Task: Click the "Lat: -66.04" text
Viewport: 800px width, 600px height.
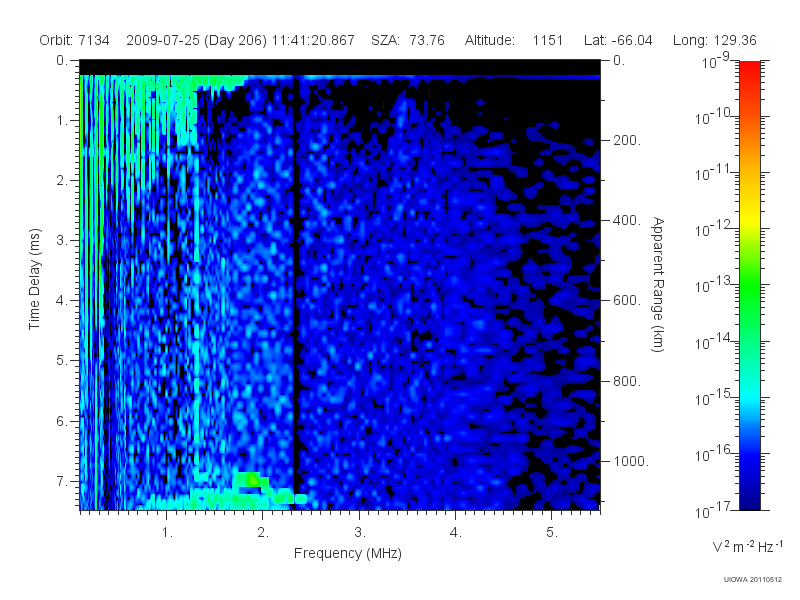Action: pos(618,40)
